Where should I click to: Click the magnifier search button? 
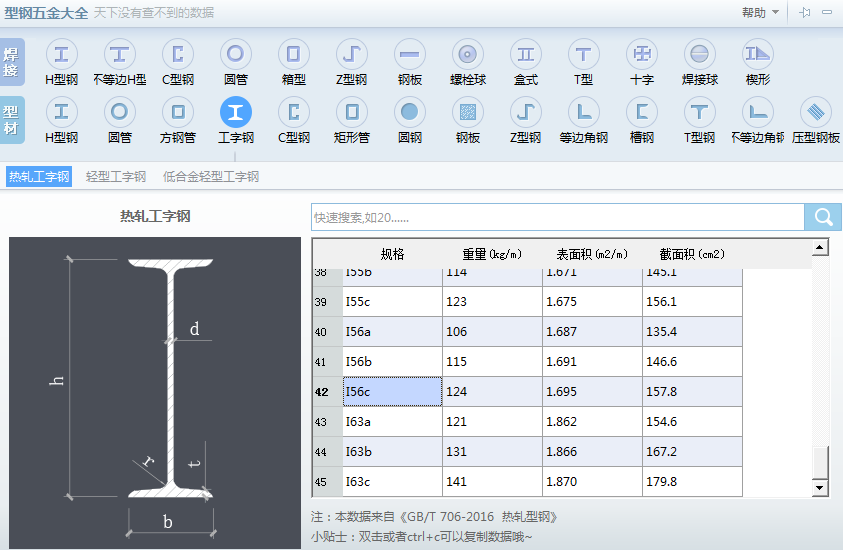[823, 217]
